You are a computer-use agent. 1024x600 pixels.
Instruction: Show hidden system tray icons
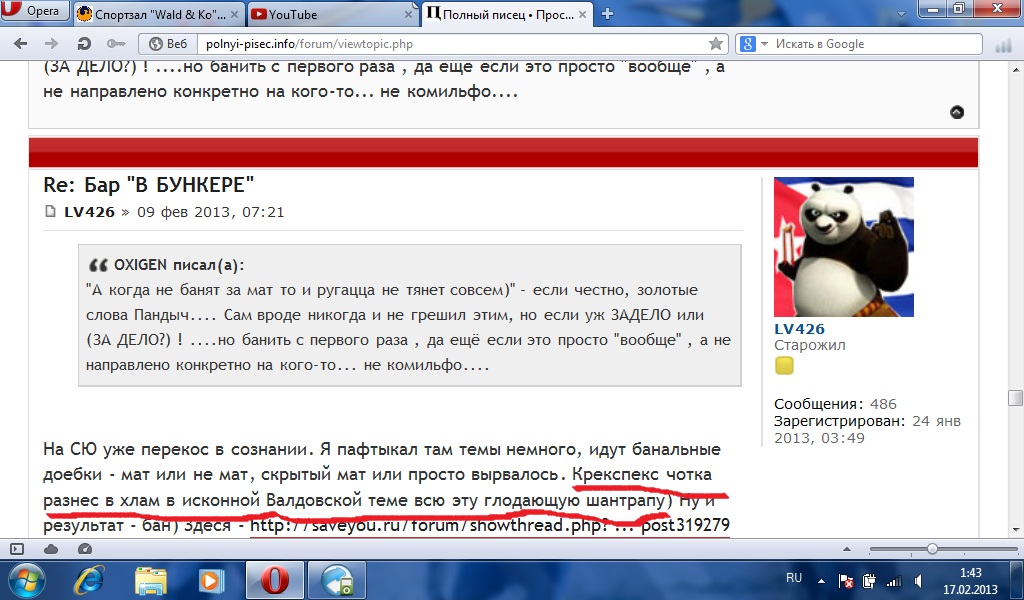pos(821,580)
